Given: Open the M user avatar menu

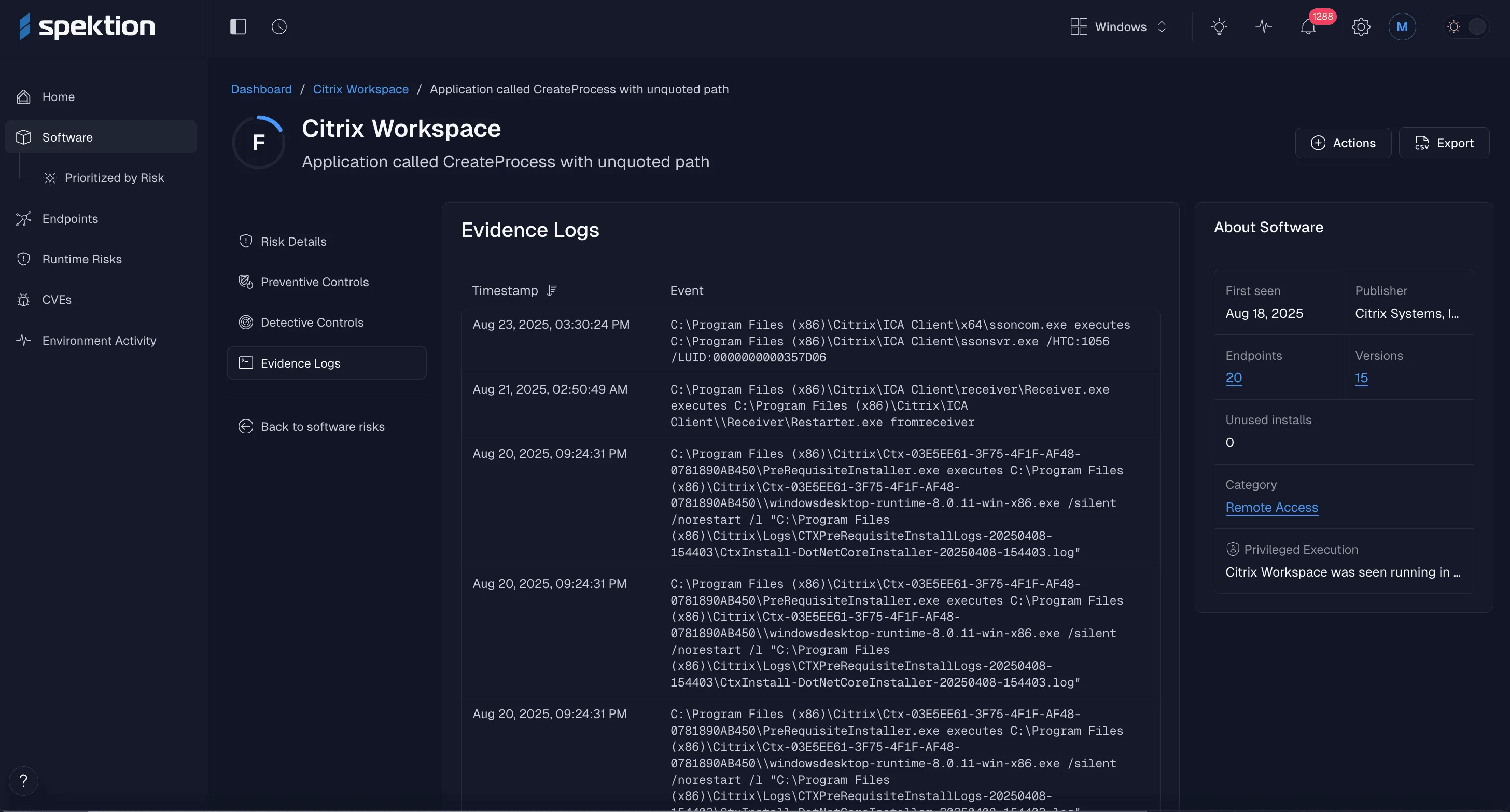Looking at the screenshot, I should point(1402,26).
